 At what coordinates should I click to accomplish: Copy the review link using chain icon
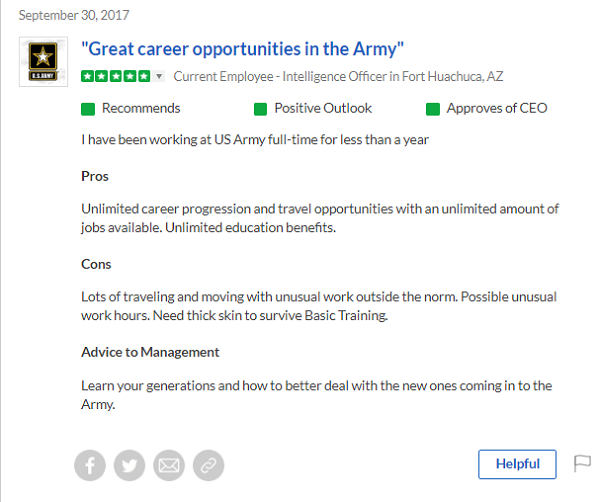point(208,465)
